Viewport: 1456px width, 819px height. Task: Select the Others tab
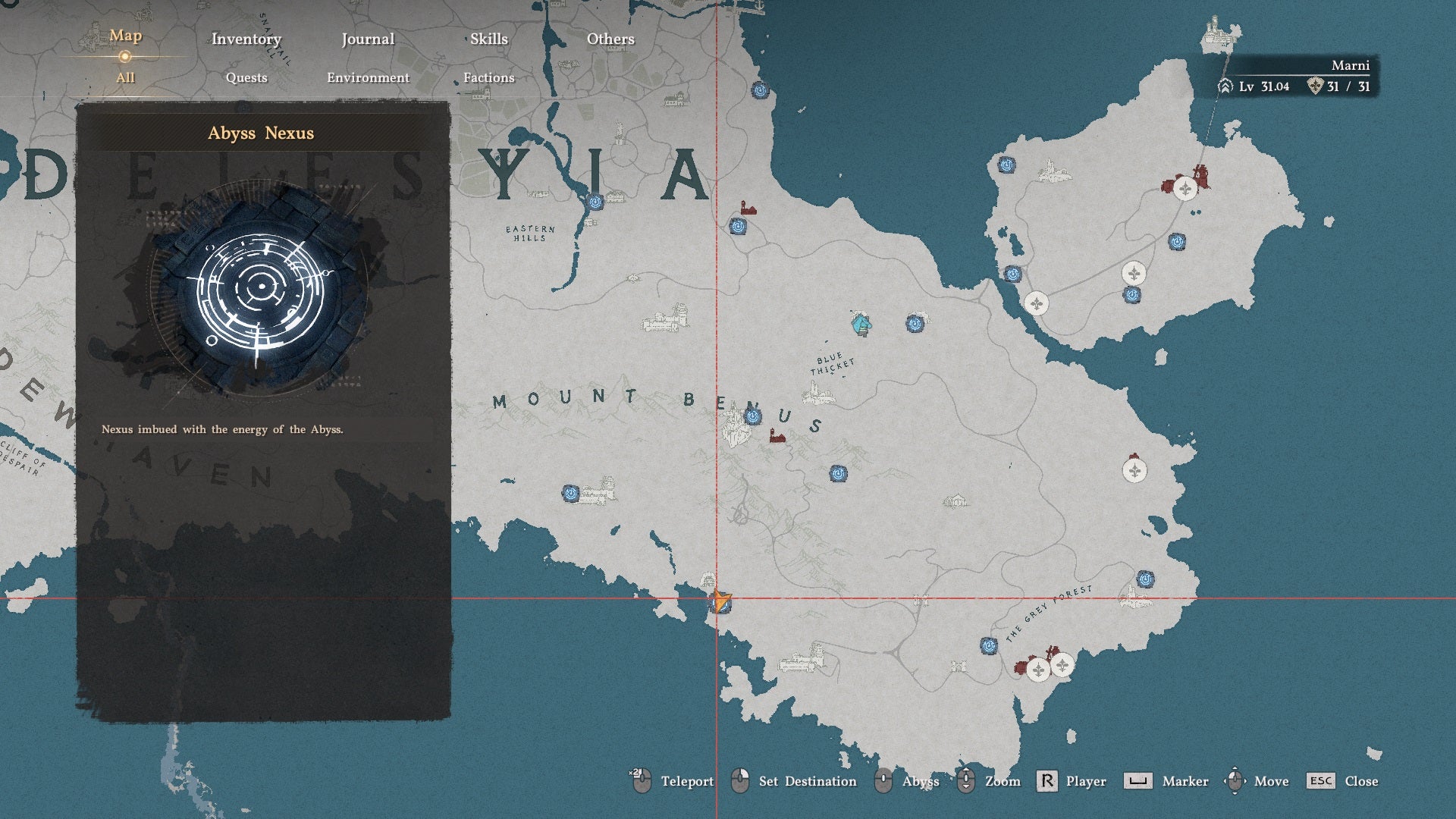coord(610,39)
